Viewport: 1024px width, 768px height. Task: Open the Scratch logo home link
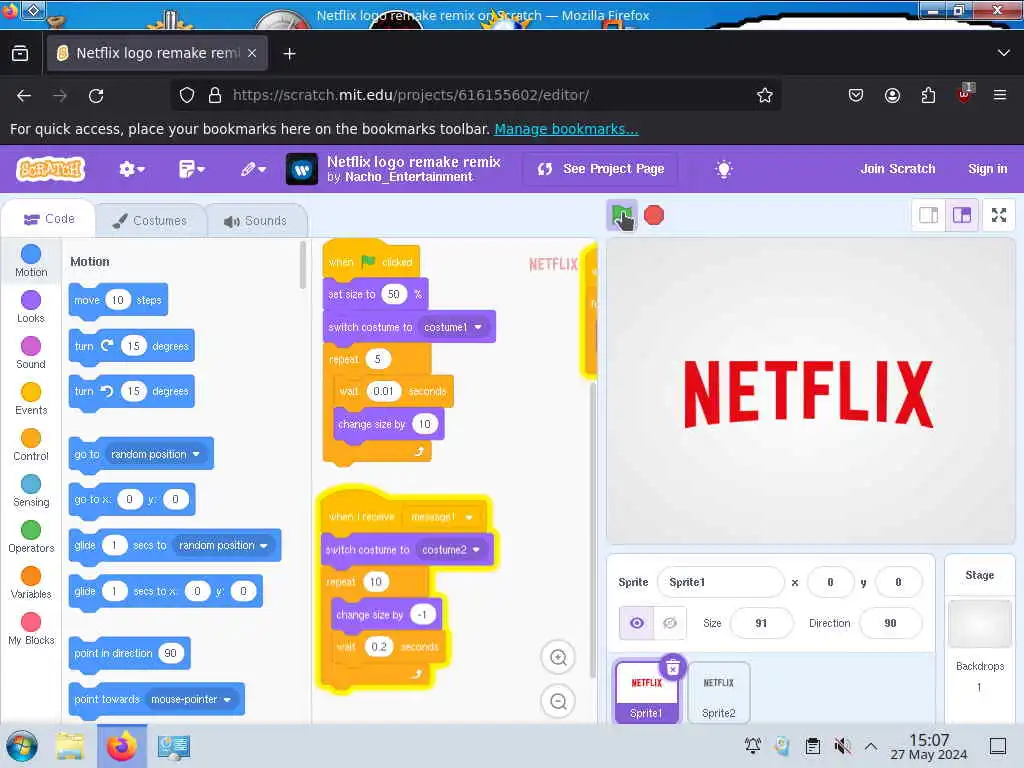click(51, 169)
